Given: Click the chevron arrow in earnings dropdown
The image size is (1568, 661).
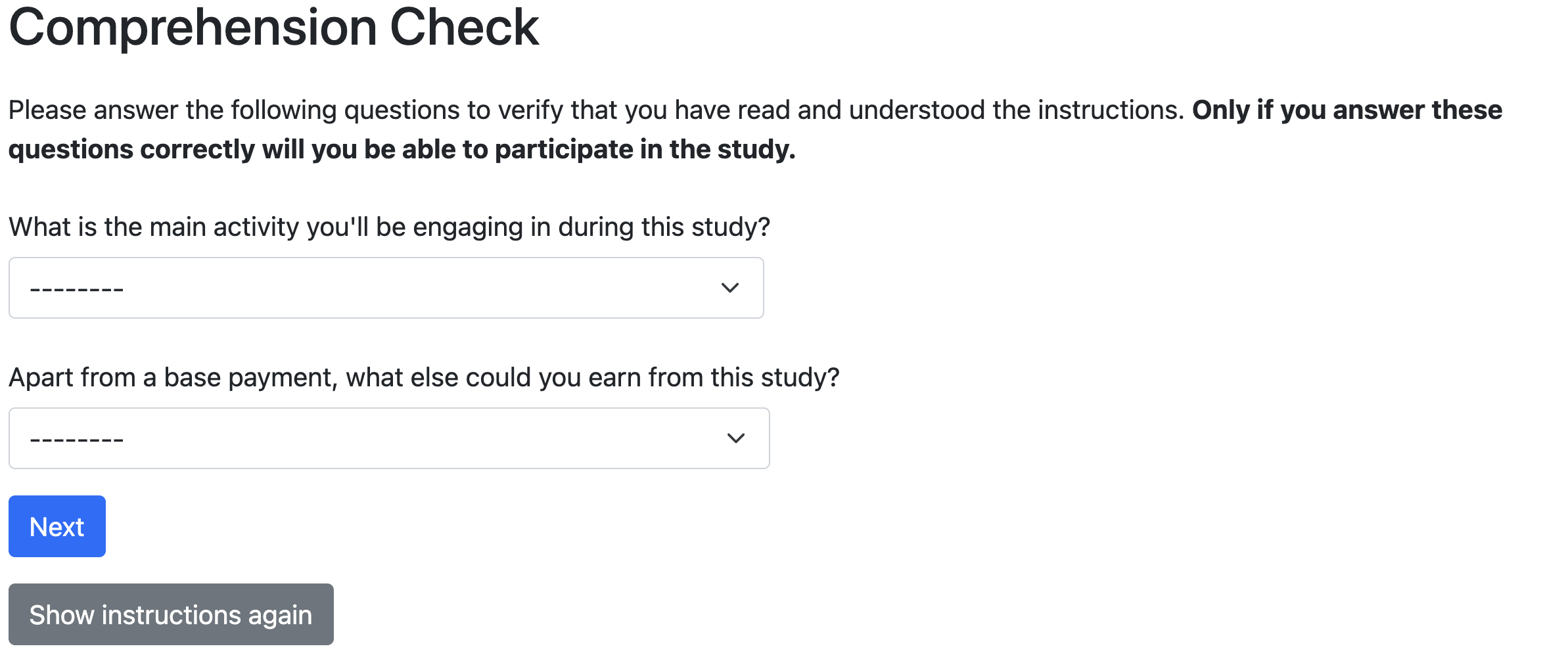Looking at the screenshot, I should click(735, 438).
